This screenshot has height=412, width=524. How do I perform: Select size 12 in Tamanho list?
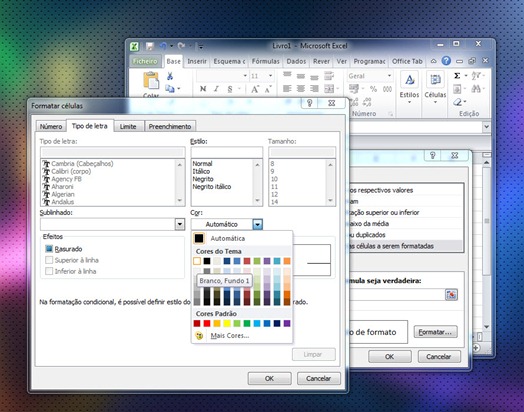pos(274,194)
